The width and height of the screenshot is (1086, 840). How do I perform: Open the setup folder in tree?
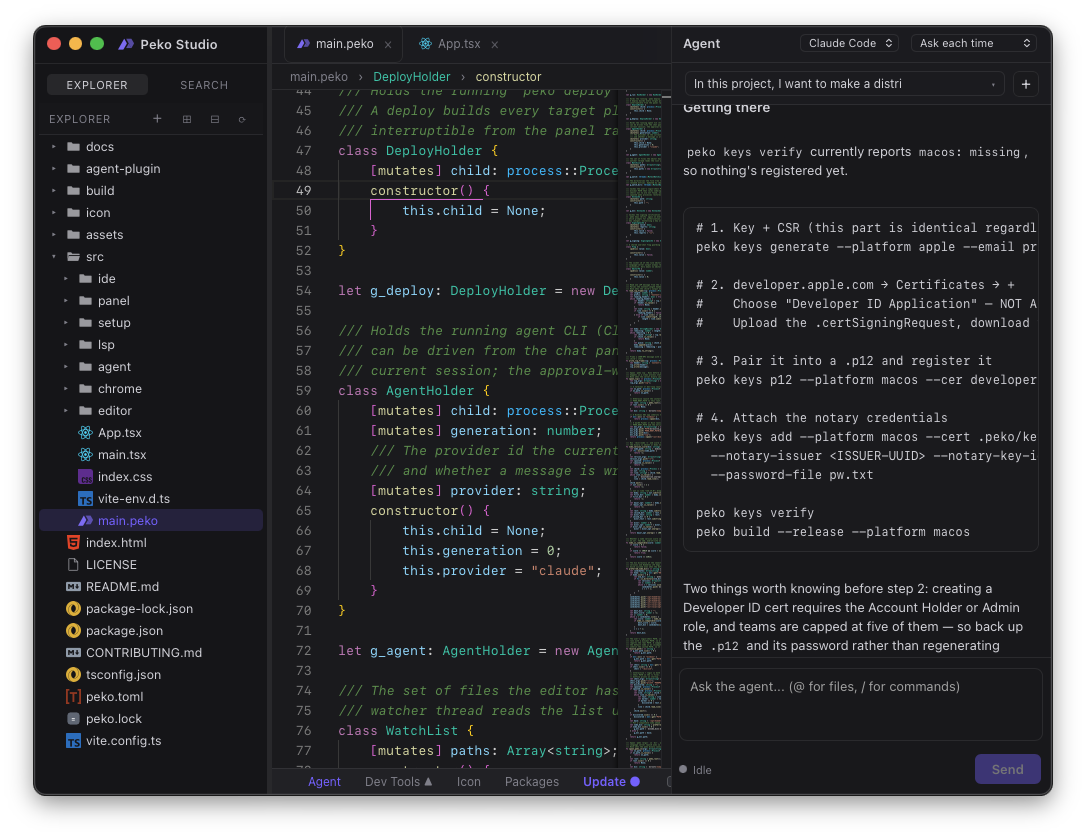click(x=114, y=323)
